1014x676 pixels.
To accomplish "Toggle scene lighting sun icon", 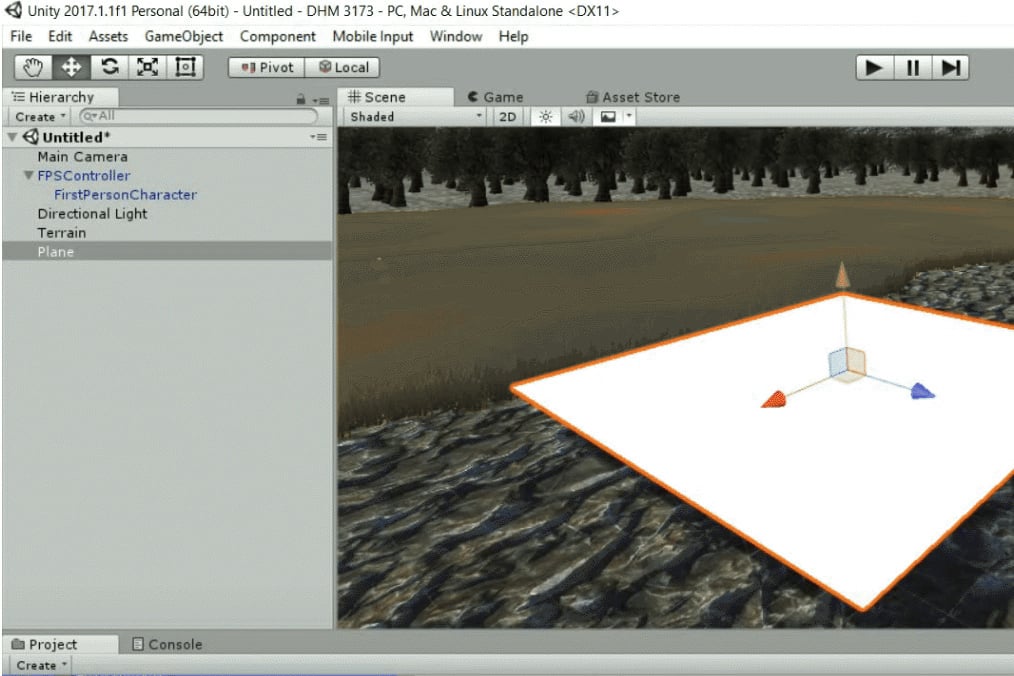I will coord(545,117).
